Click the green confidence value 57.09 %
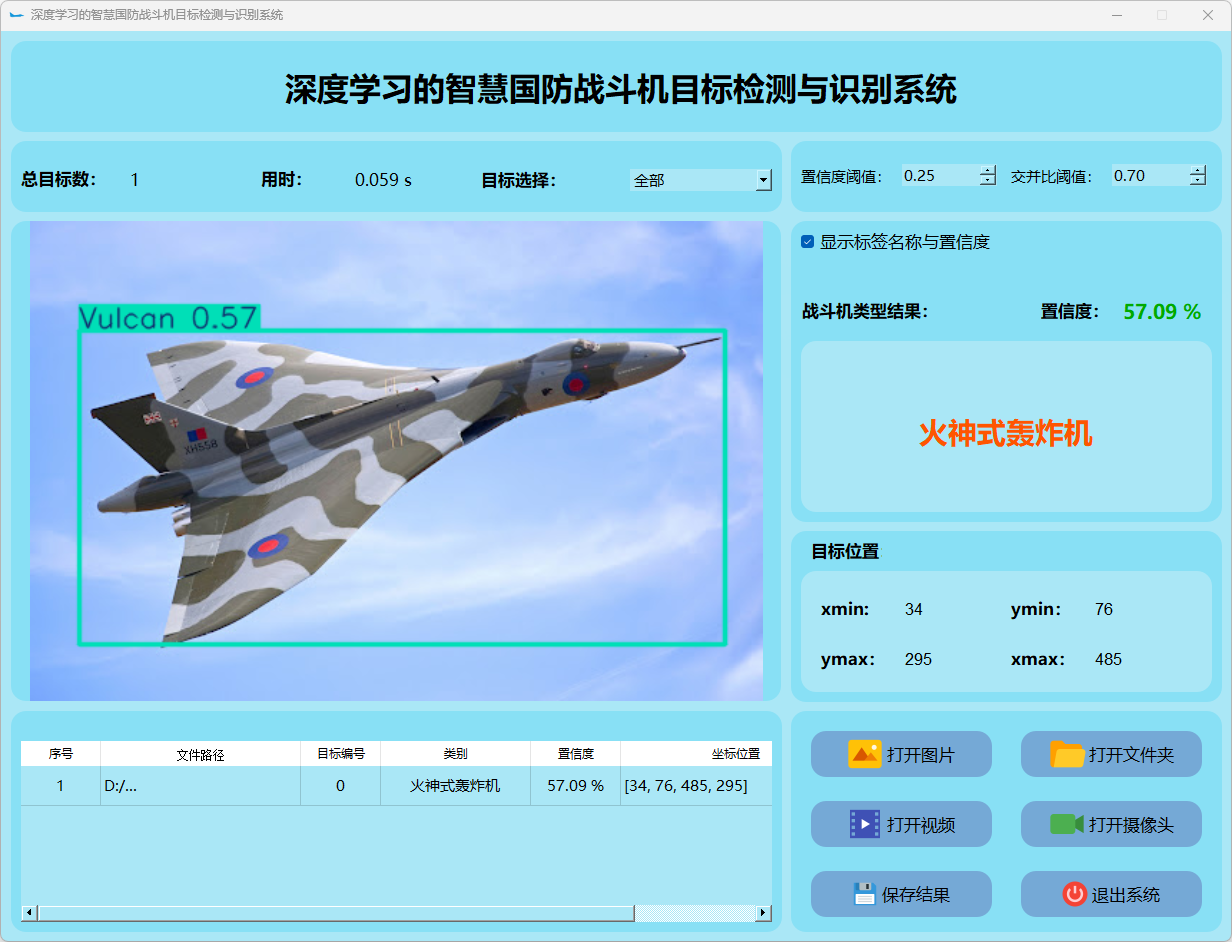 tap(1162, 312)
